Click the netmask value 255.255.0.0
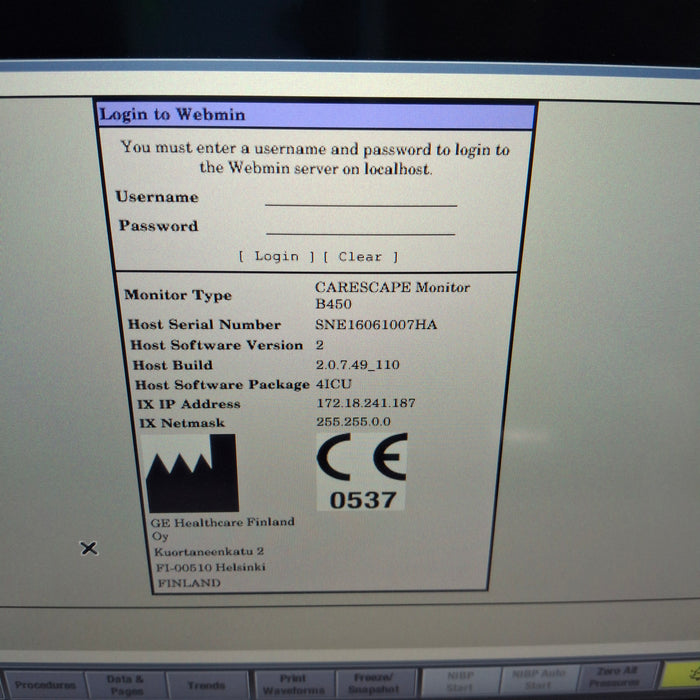 click(x=354, y=422)
